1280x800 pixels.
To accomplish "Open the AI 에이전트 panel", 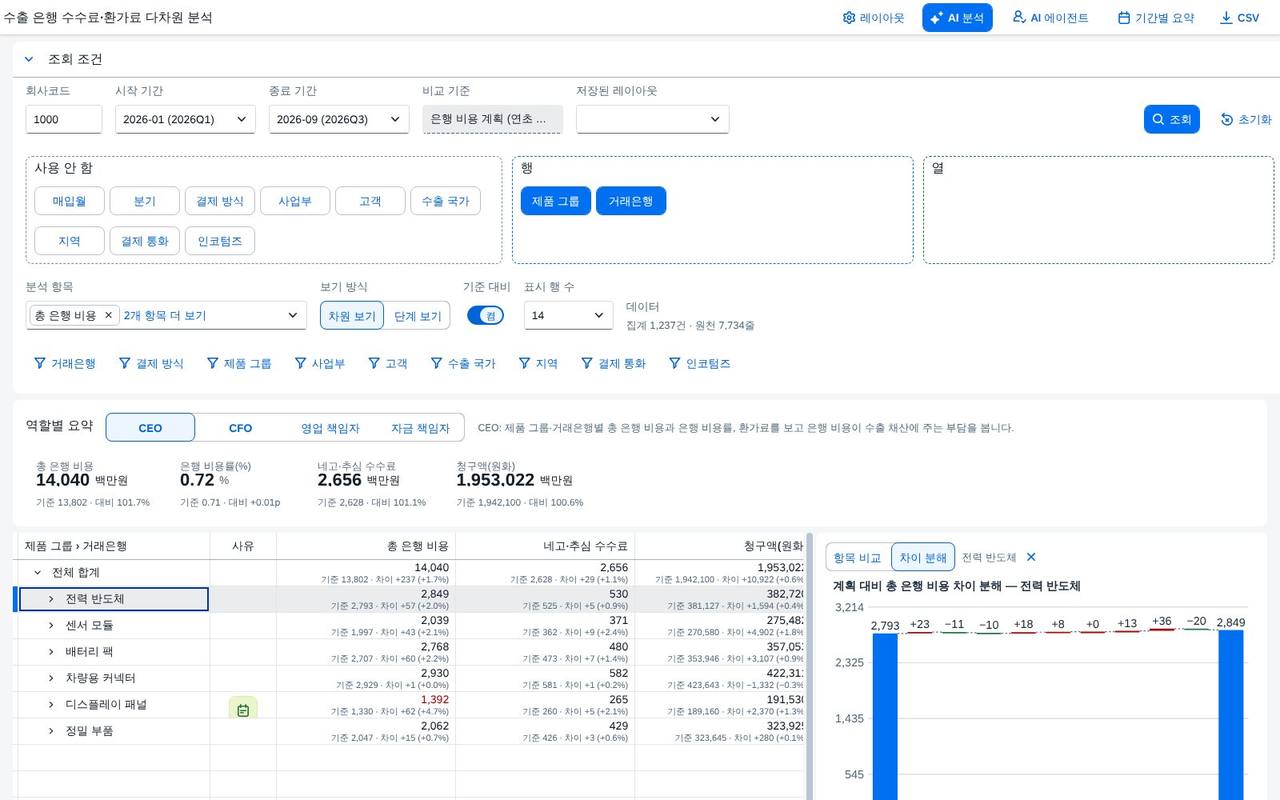I will click(x=1050, y=18).
